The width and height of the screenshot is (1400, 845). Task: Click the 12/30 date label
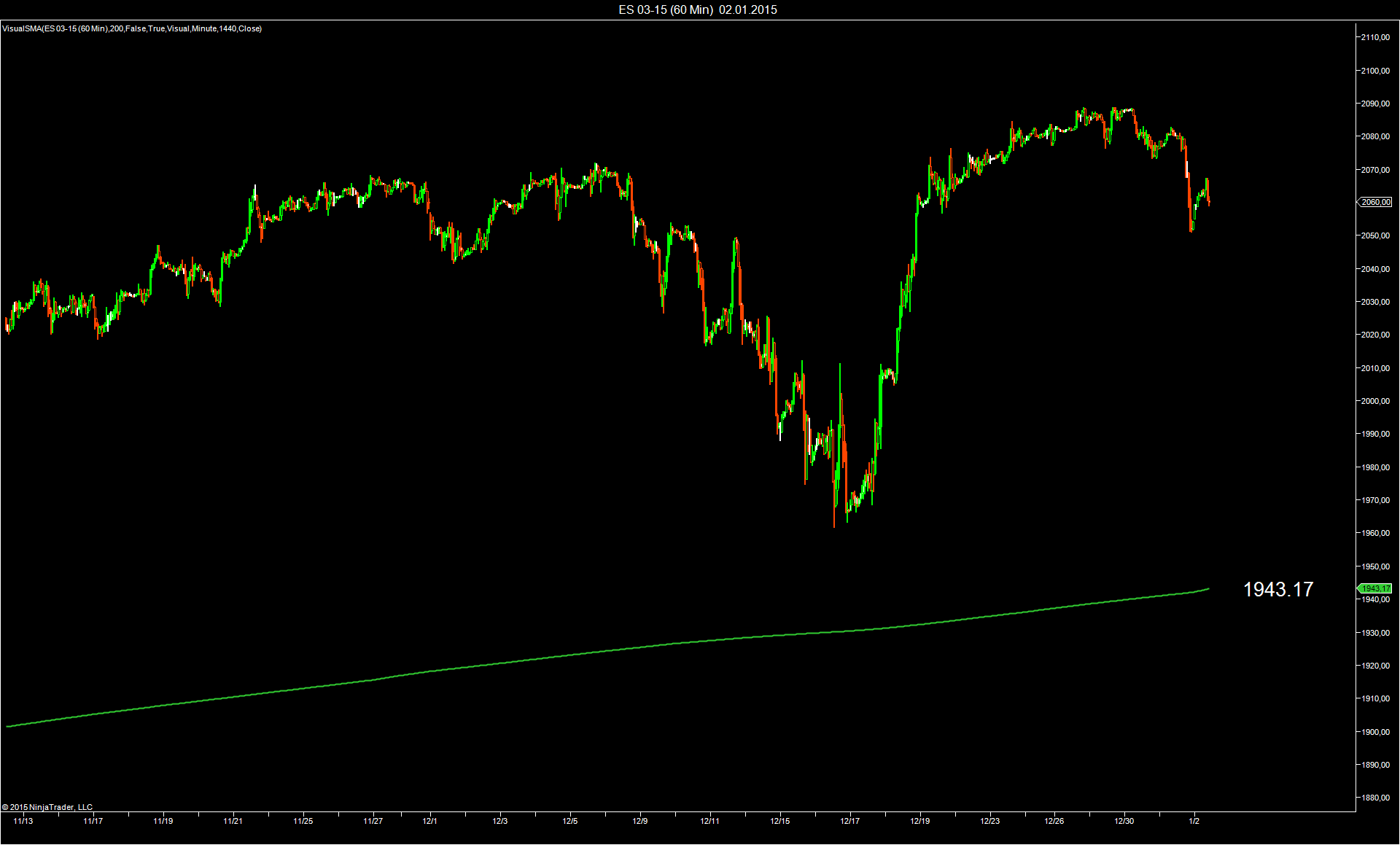click(1124, 821)
